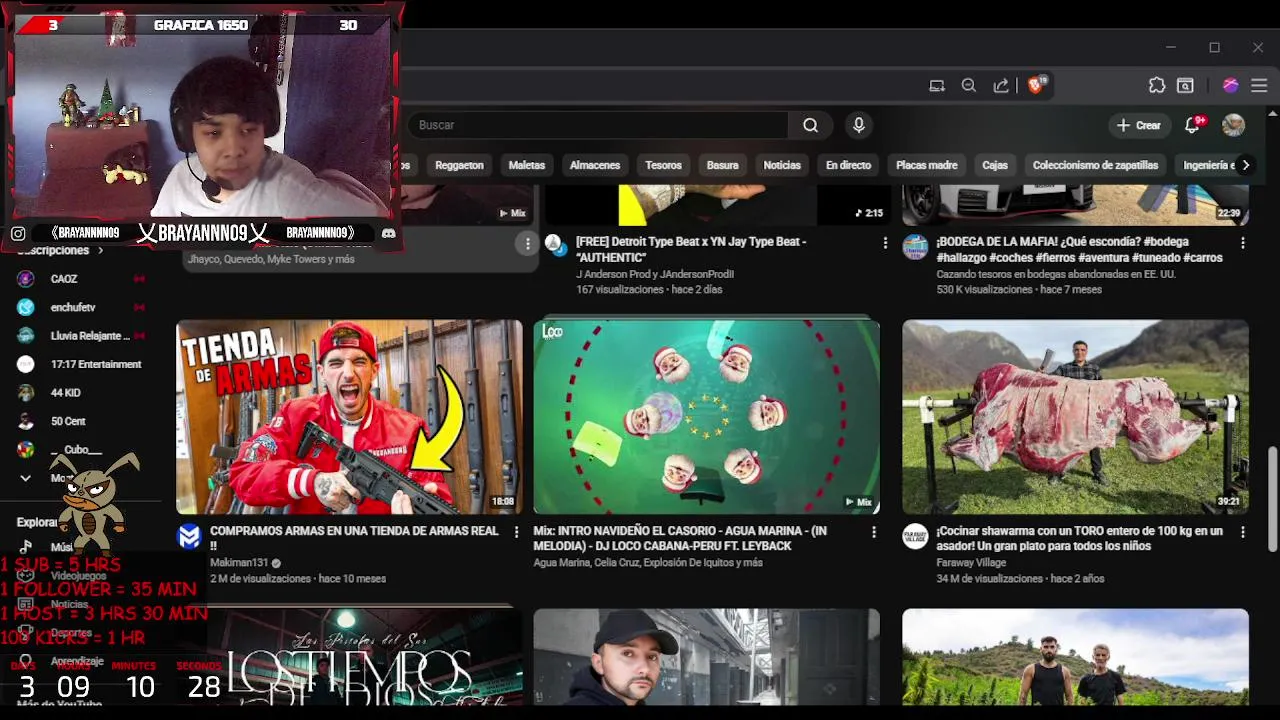1280x720 pixels.
Task: Go to 50 Cent subscription channel
Action: 80,421
